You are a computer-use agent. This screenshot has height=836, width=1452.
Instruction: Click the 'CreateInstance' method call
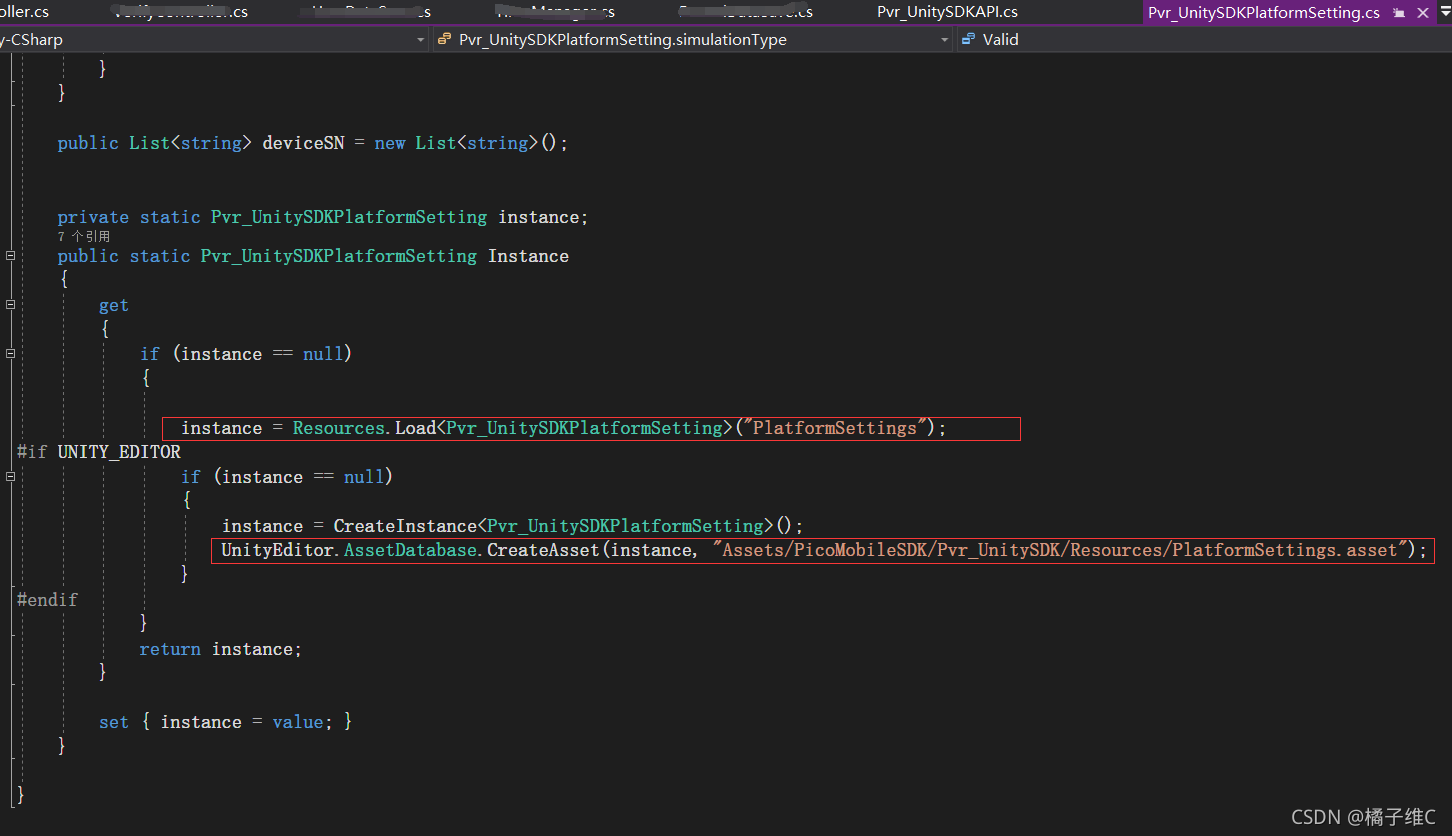tap(405, 526)
